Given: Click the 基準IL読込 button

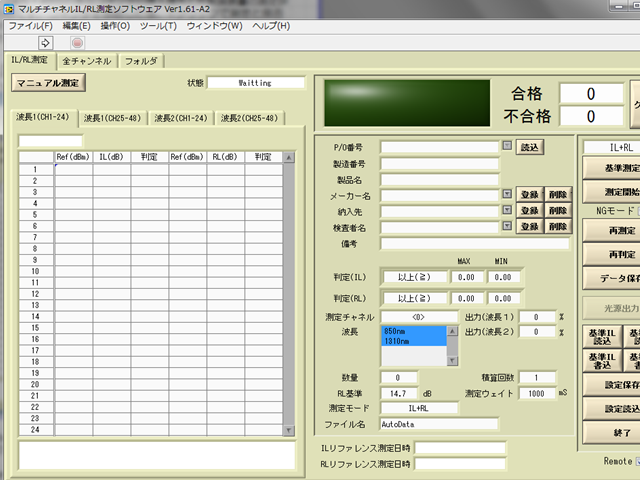Looking at the screenshot, I should click(x=602, y=337).
